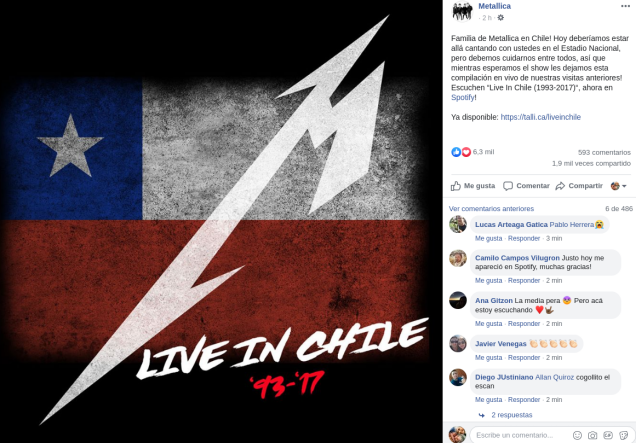Click the post privacy gear icon
Viewport: 636px width, 443px height.
pyautogui.click(x=501, y=18)
